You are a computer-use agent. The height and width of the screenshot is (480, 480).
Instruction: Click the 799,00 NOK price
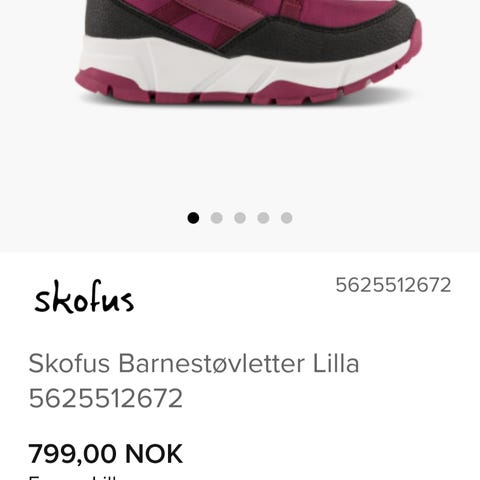(106, 454)
